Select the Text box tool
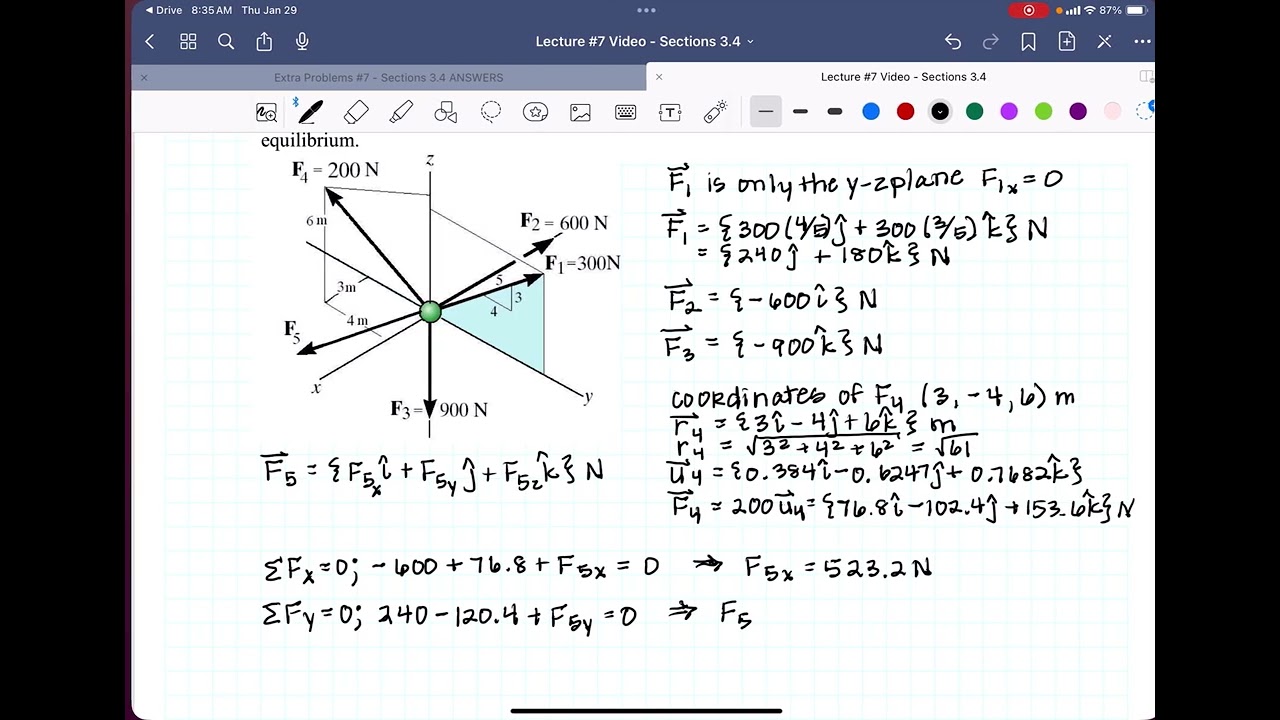This screenshot has width=1280, height=720. pyautogui.click(x=671, y=112)
